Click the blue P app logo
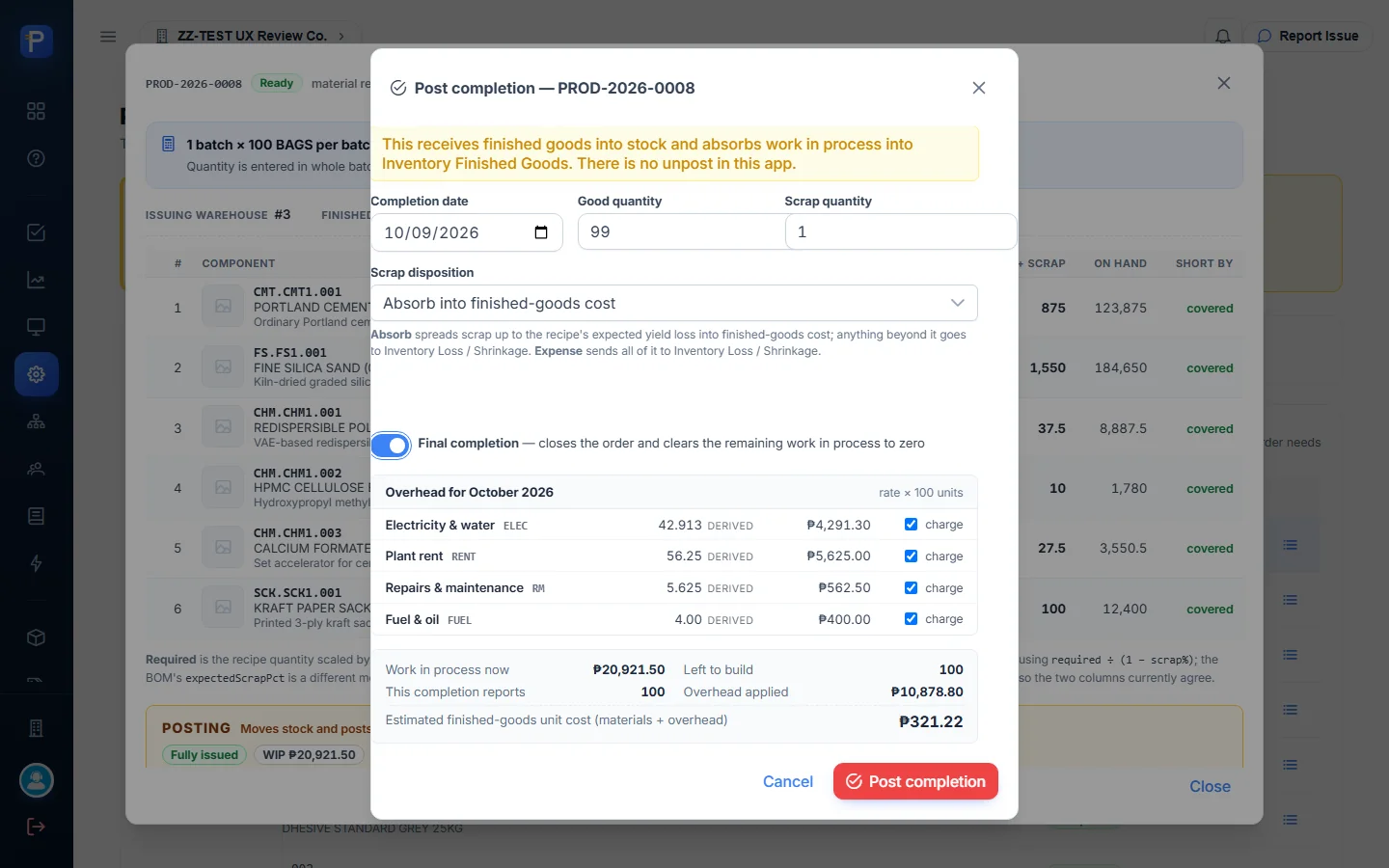This screenshot has width=1389, height=868. (36, 41)
